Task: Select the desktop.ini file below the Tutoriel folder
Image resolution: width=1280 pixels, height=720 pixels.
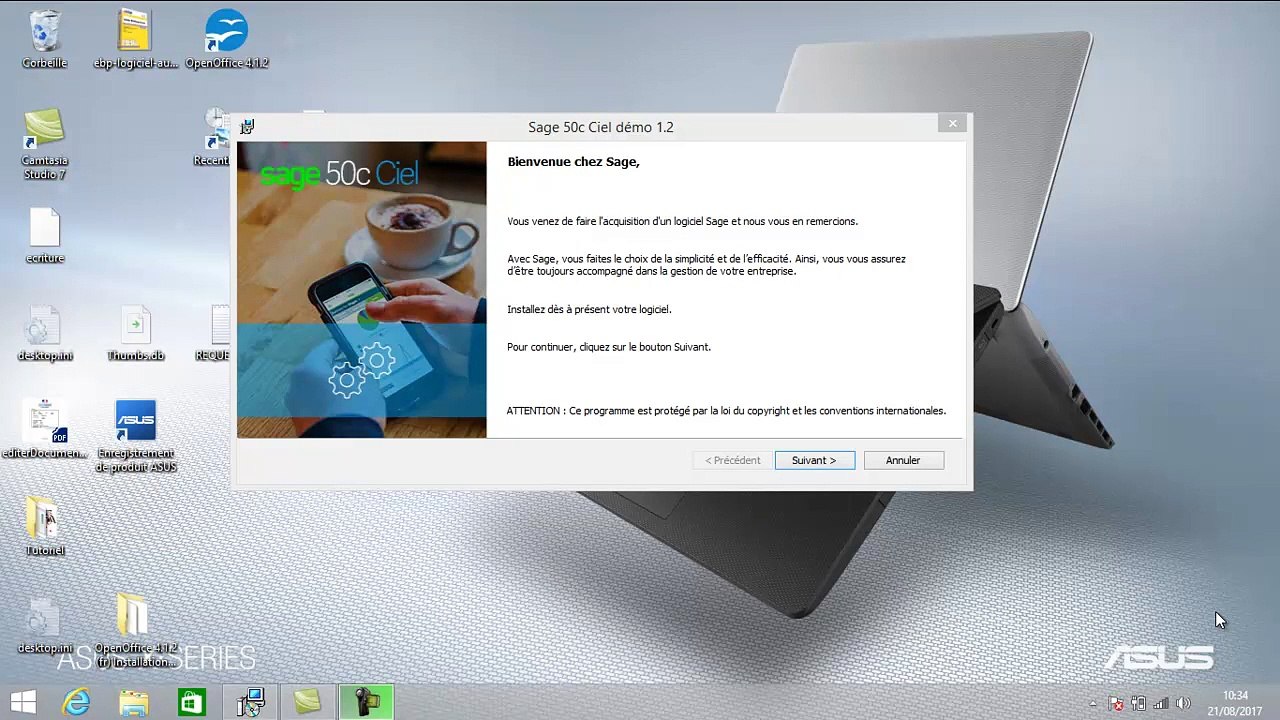Action: [x=45, y=626]
